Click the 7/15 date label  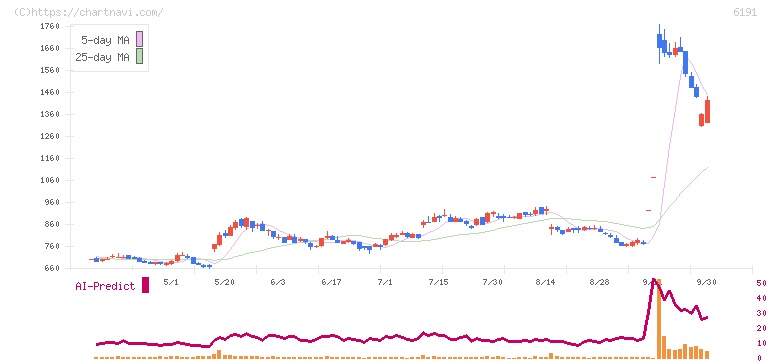coord(439,282)
